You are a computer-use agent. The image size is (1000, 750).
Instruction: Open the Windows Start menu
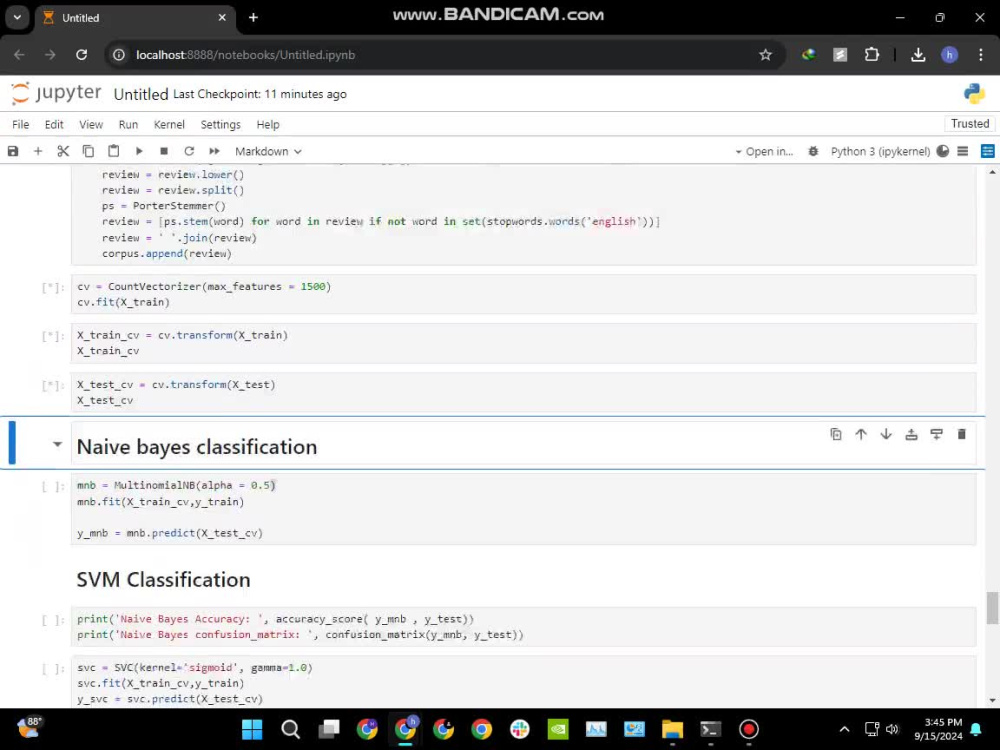click(x=252, y=729)
